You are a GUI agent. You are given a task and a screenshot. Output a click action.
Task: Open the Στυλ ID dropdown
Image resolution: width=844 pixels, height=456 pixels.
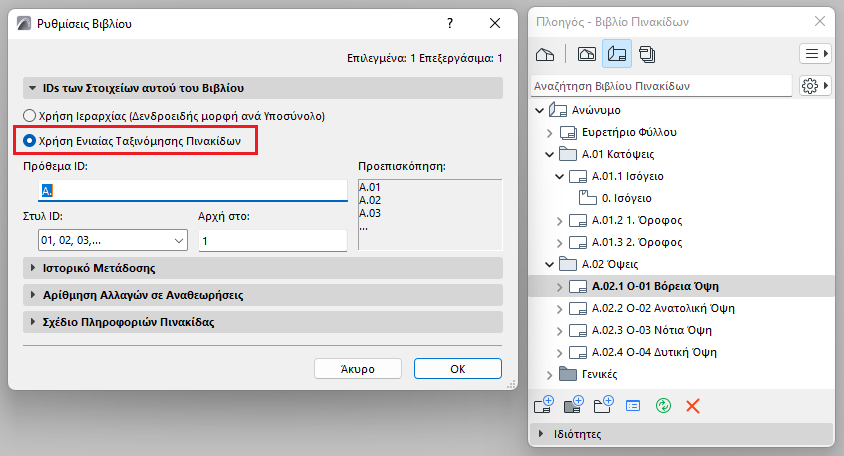(x=112, y=240)
